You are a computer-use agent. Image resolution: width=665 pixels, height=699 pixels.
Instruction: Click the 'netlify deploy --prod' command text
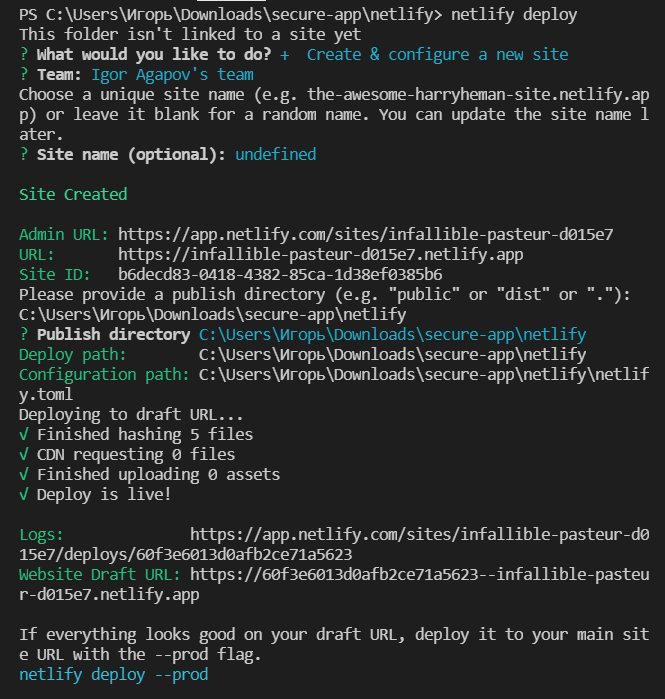(113, 675)
